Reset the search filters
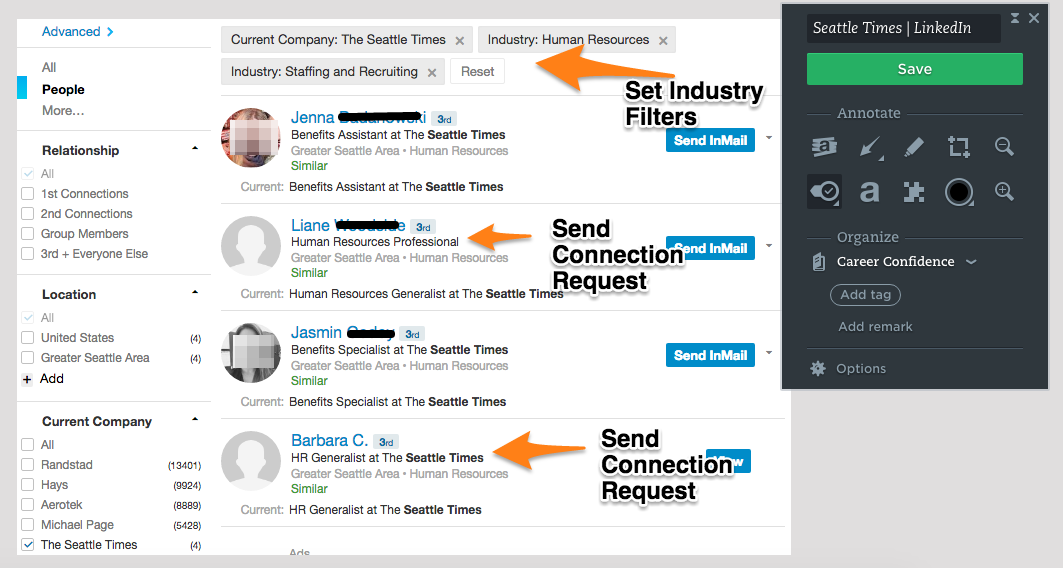1063x568 pixels. point(477,72)
